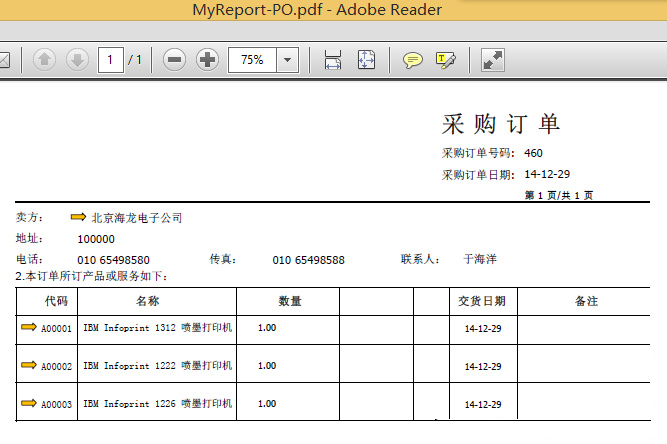This screenshot has height=444, width=667.
Task: Select the fit width scrolling icon
Action: click(x=333, y=60)
